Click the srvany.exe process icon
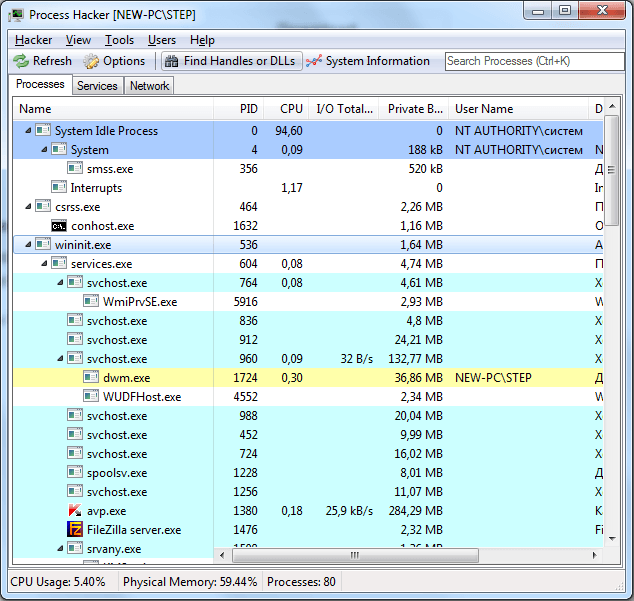Image resolution: width=634 pixels, height=601 pixels. tap(75, 548)
